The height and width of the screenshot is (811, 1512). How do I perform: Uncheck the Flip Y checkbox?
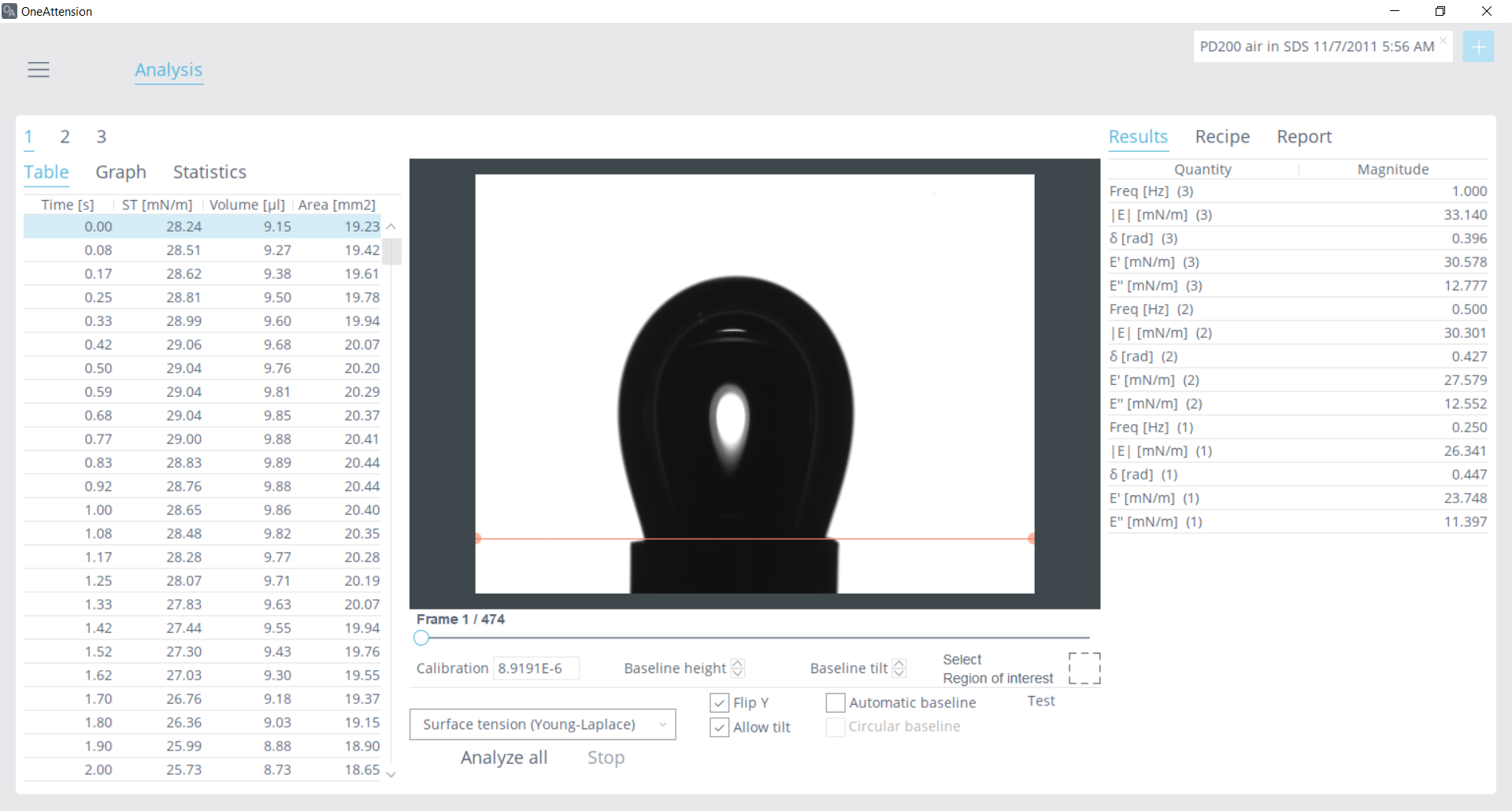point(719,702)
